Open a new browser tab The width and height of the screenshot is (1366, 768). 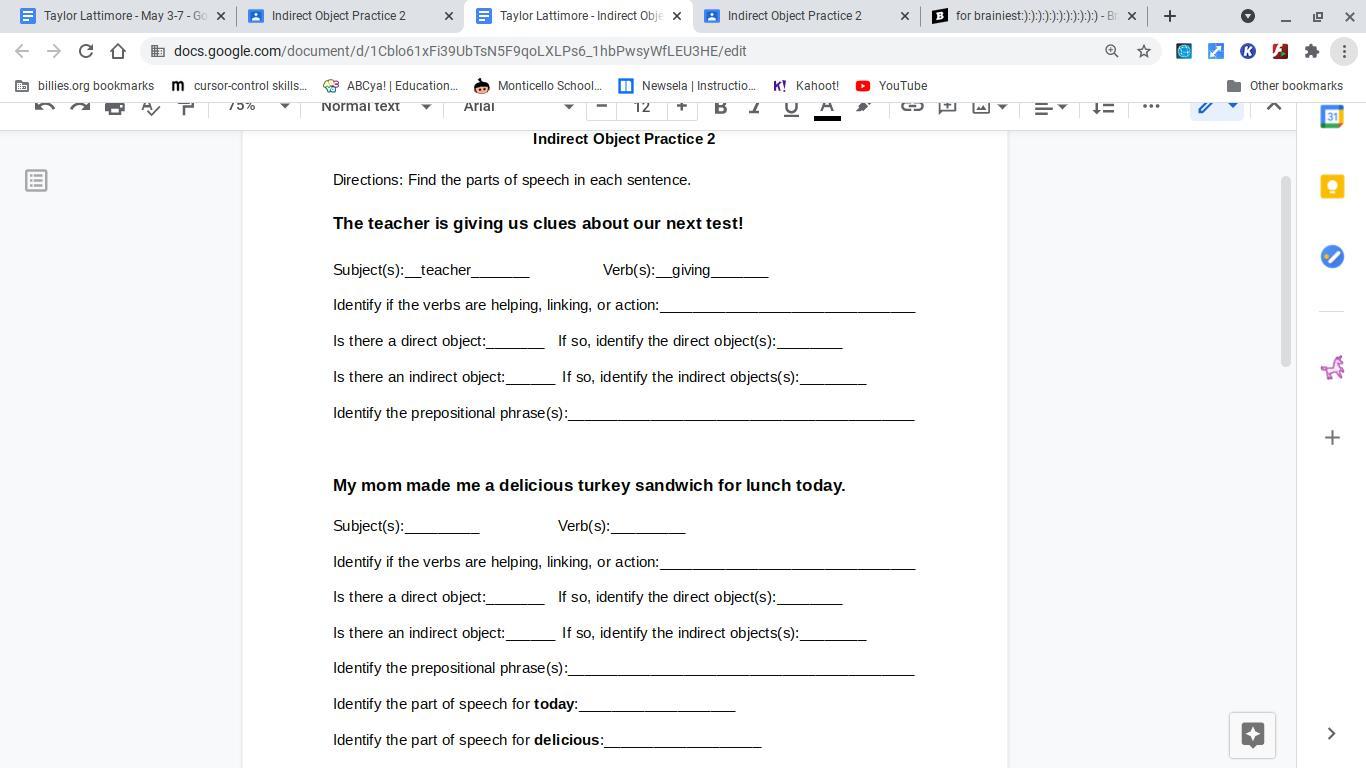tap(1169, 16)
